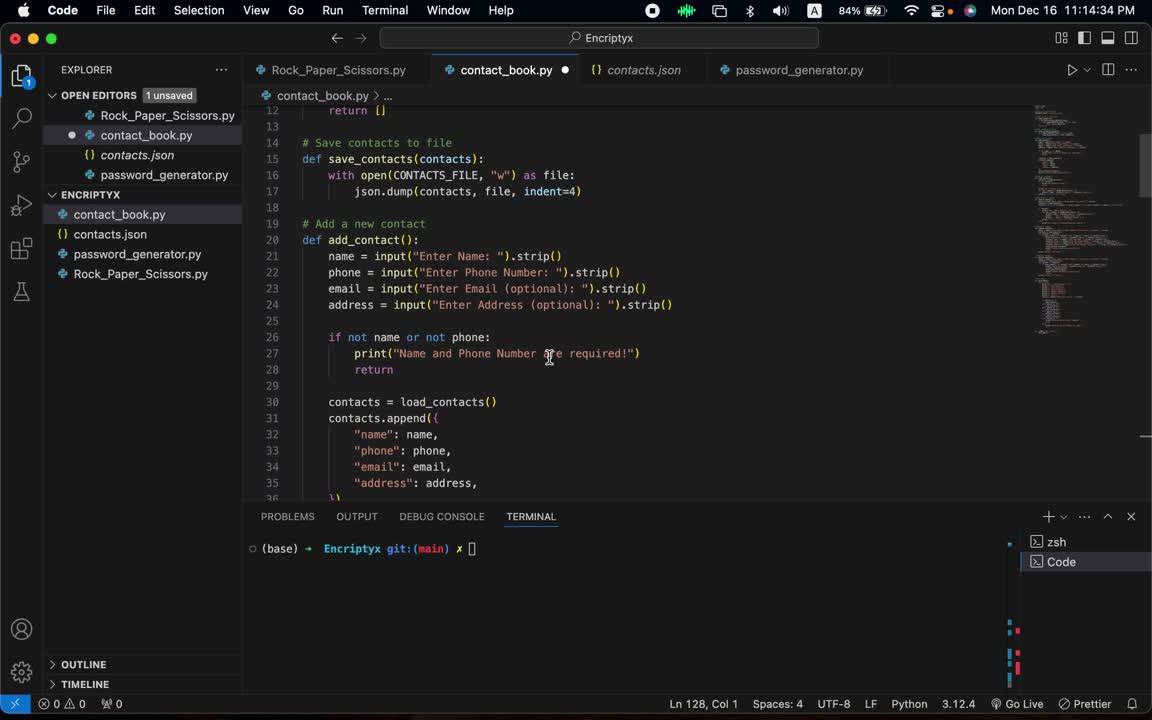Switch to the password_generator.py tab
The height and width of the screenshot is (720, 1152).
[x=798, y=70]
